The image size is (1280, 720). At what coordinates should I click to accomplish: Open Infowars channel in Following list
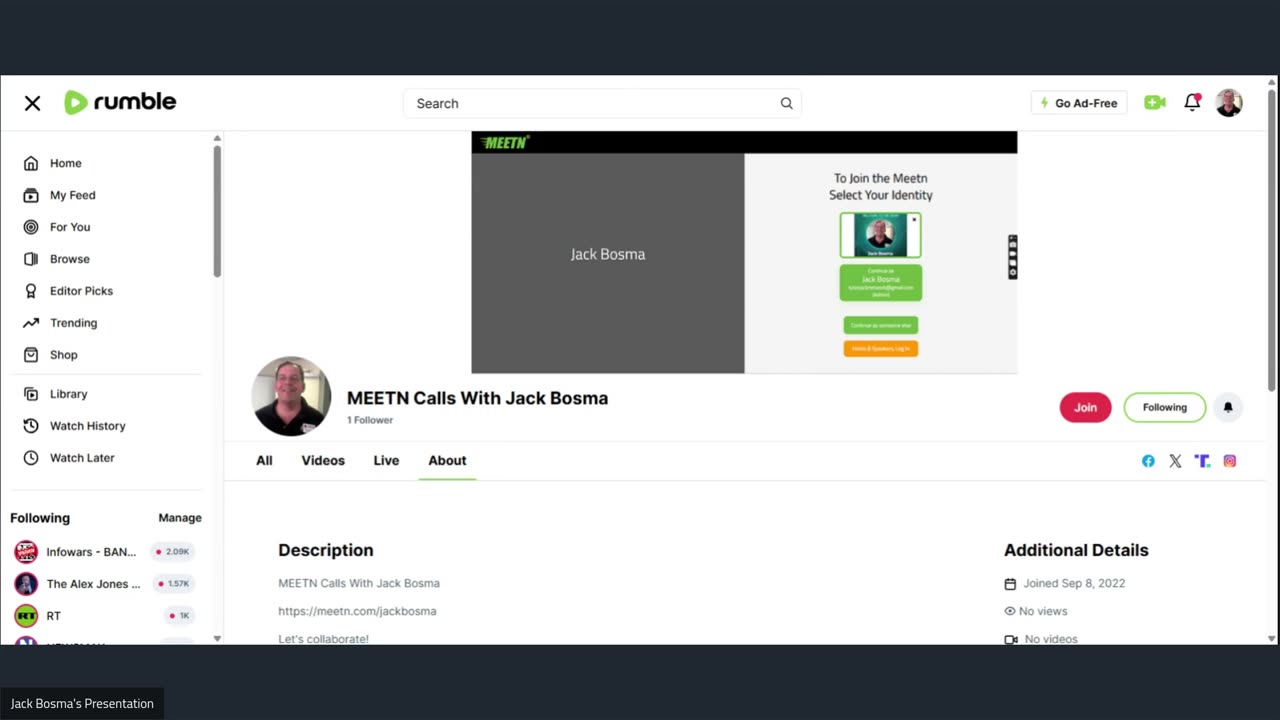(91, 552)
